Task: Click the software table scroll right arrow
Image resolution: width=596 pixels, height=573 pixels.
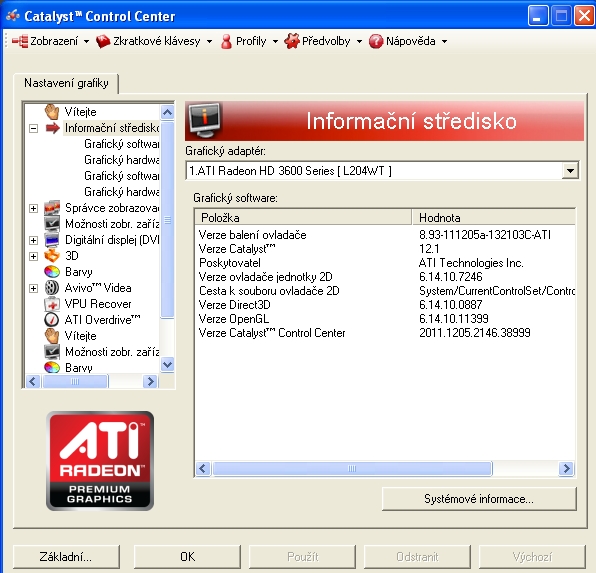Action: [566, 468]
